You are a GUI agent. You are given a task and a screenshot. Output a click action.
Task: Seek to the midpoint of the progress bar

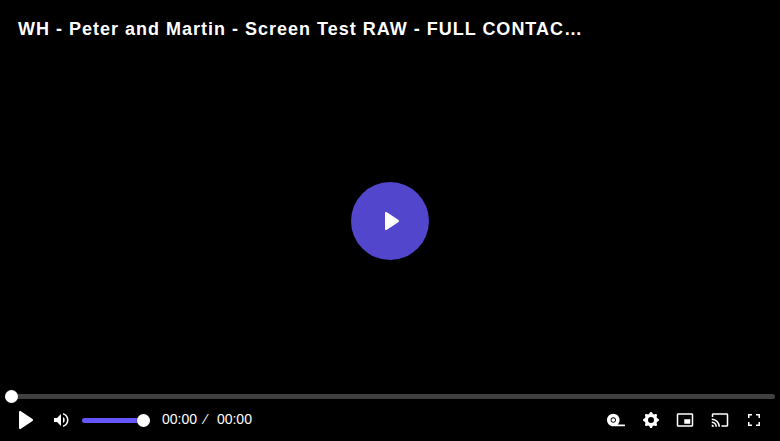coord(390,396)
